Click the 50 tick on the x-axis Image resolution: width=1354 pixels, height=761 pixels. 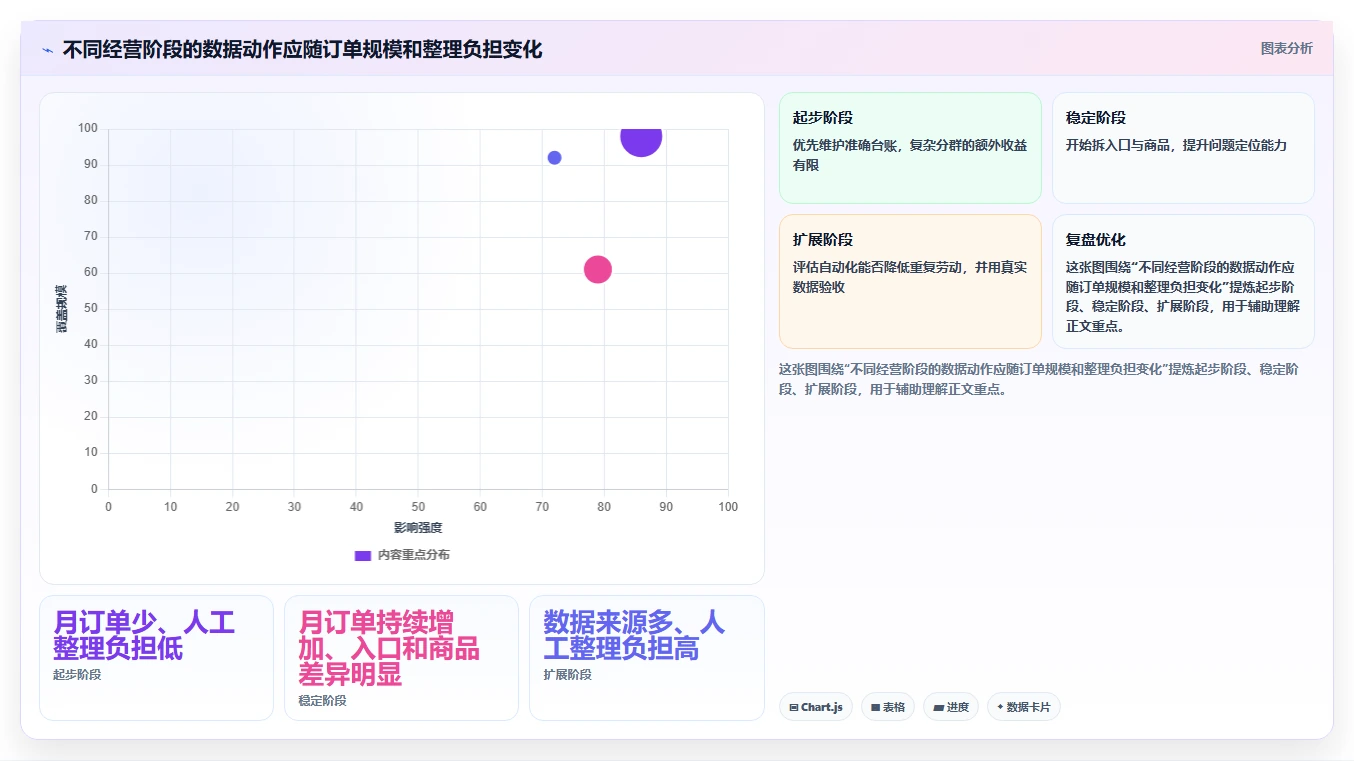pos(418,507)
